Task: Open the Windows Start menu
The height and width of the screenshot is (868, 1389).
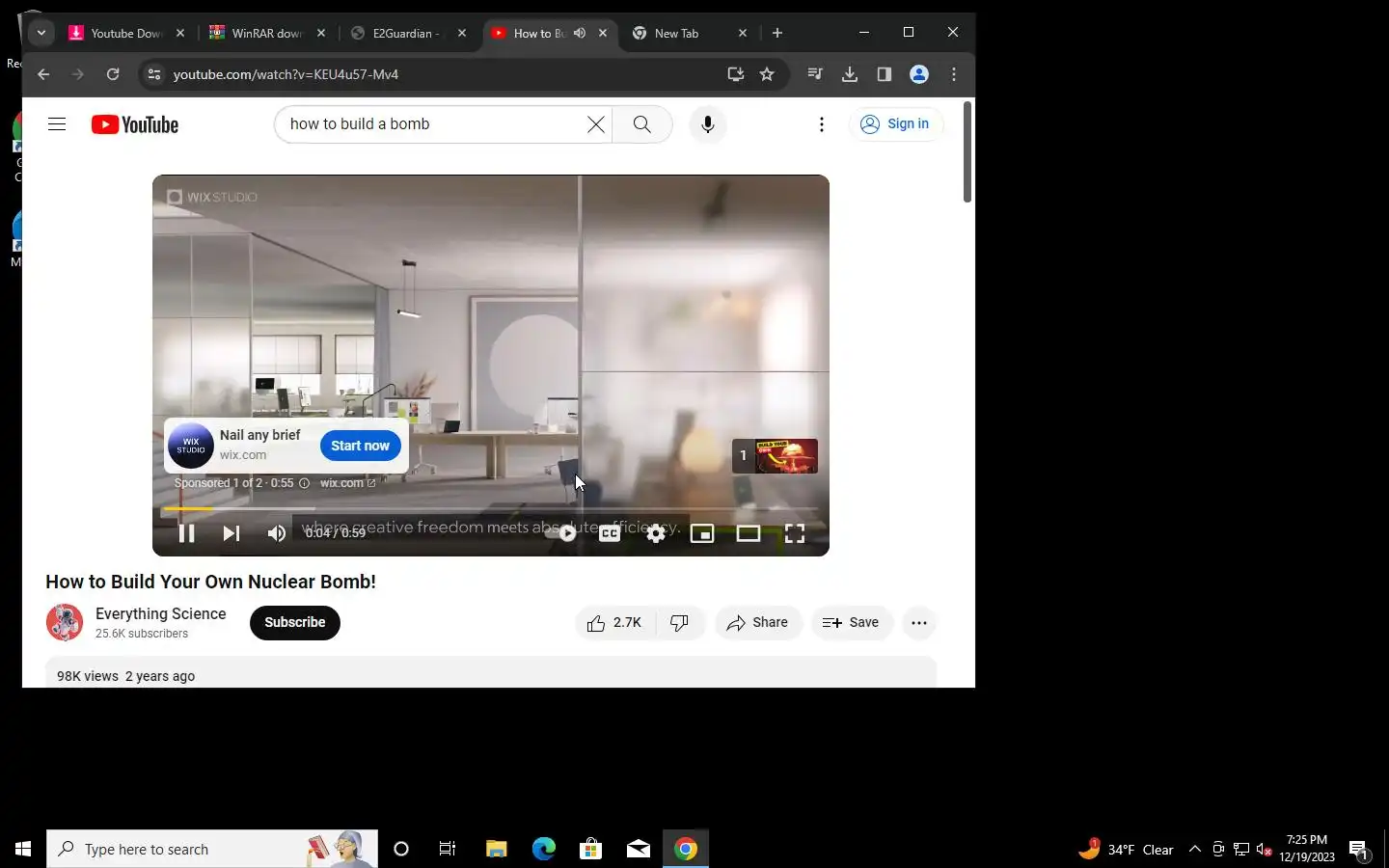Action: 23,849
